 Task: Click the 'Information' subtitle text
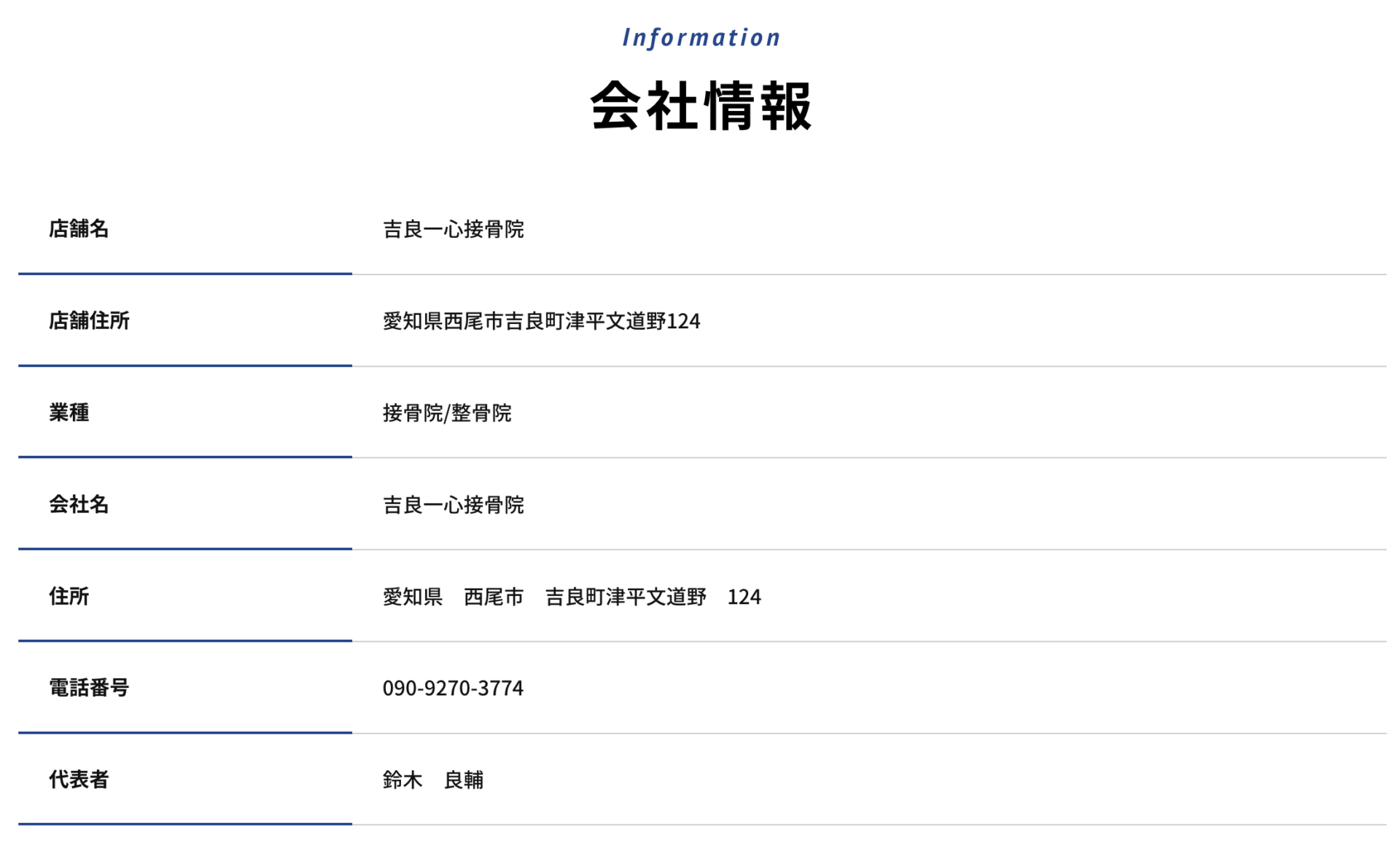[x=701, y=37]
